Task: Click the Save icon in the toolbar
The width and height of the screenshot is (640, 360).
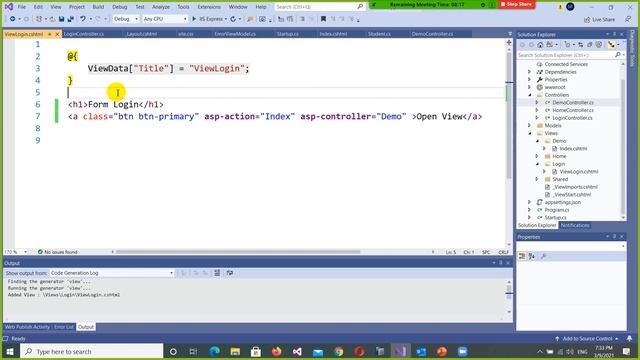Action: pyautogui.click(x=61, y=19)
